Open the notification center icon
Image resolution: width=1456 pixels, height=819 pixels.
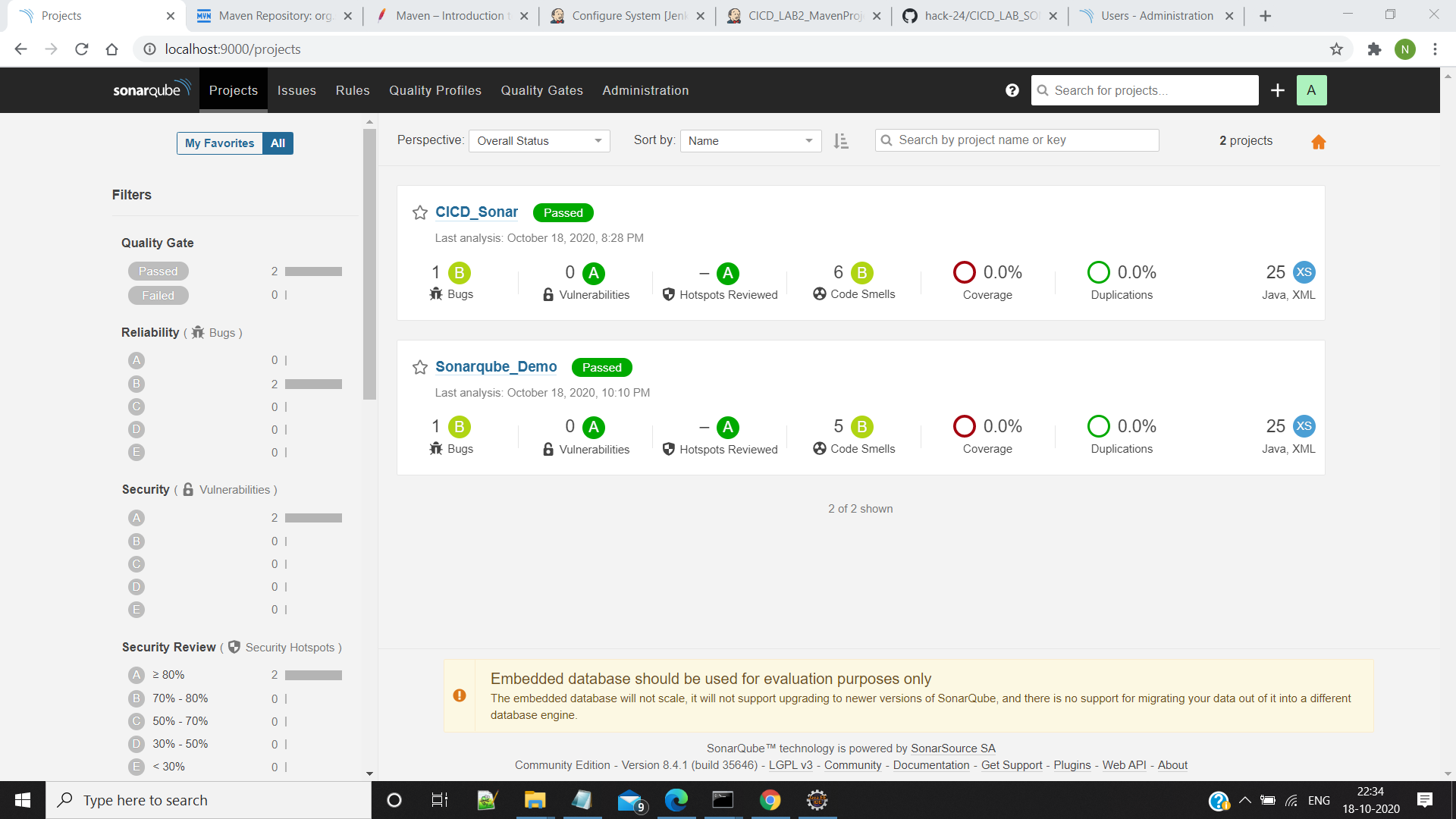[x=1425, y=800]
